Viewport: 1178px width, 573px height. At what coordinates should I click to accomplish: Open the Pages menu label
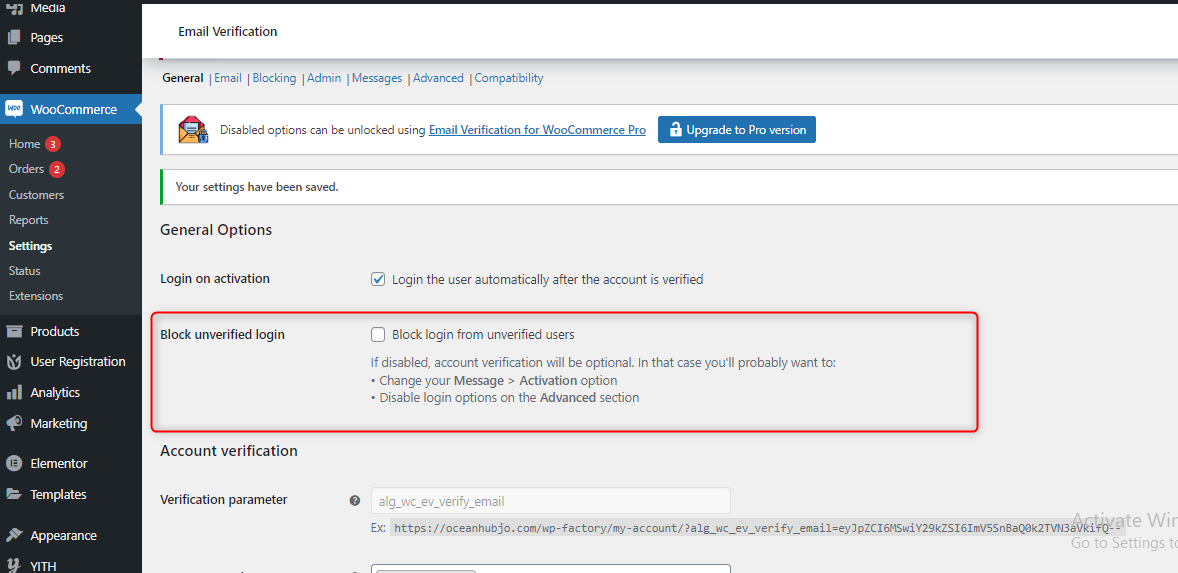(47, 38)
